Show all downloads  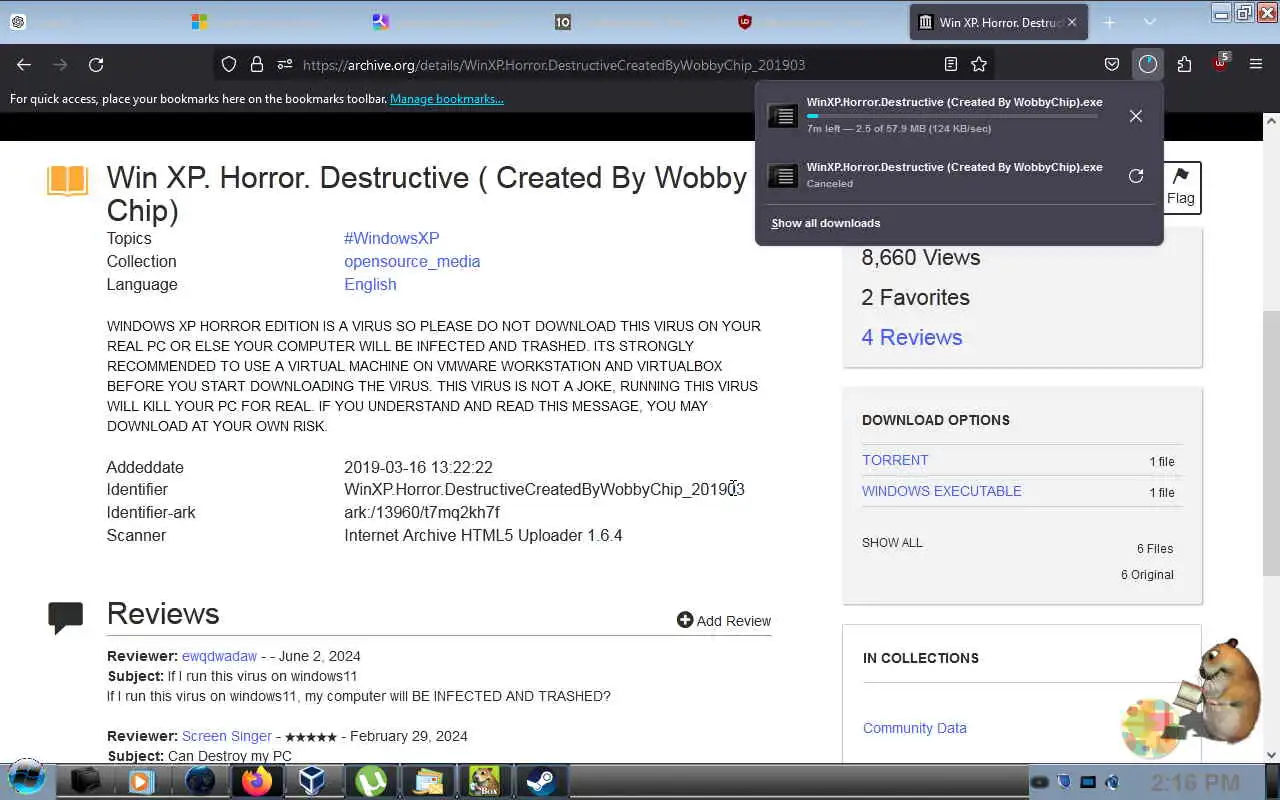click(x=826, y=223)
